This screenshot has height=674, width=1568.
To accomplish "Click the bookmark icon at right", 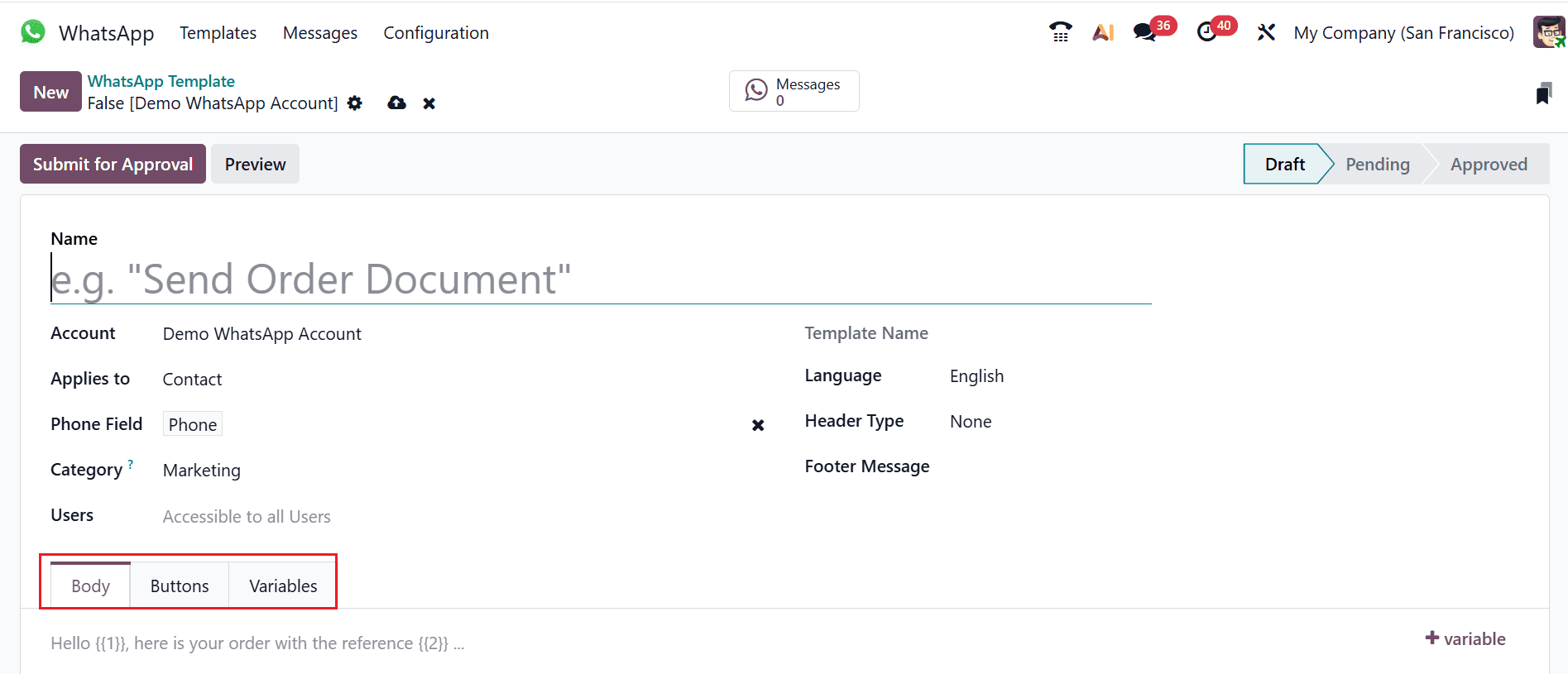I will point(1543,93).
